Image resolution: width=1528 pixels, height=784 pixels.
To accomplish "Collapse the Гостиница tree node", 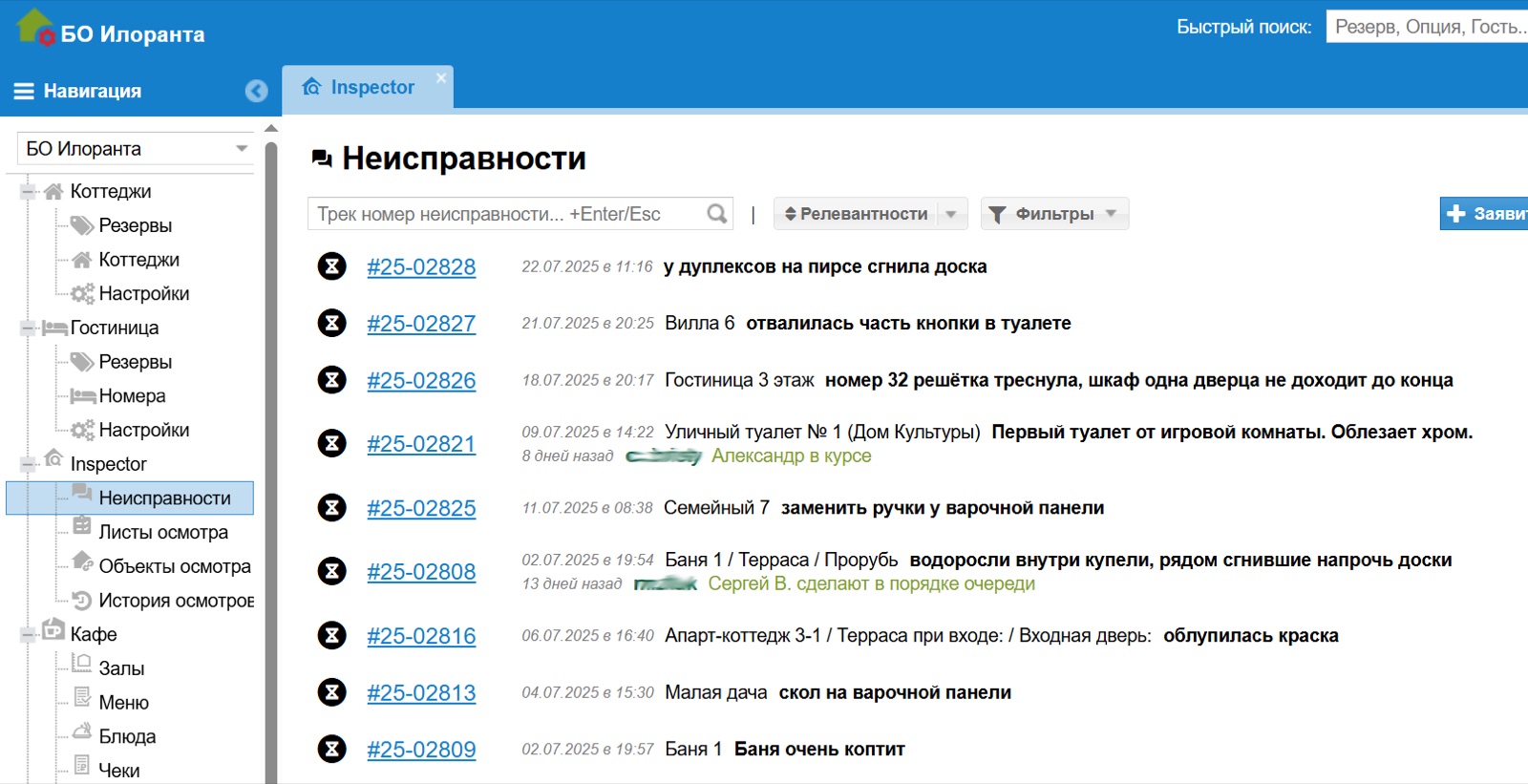I will (x=28, y=328).
